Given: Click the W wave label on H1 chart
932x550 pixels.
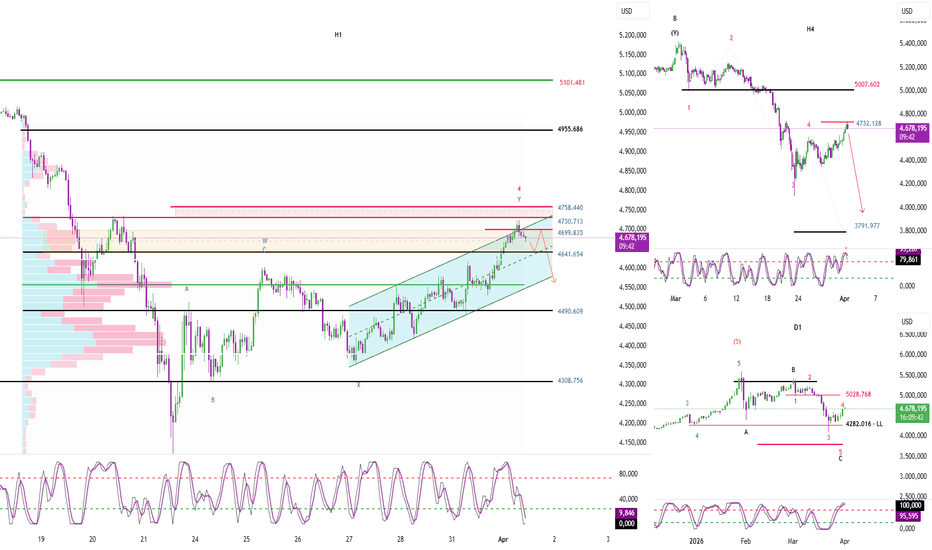Looking at the screenshot, I should 265,241.
